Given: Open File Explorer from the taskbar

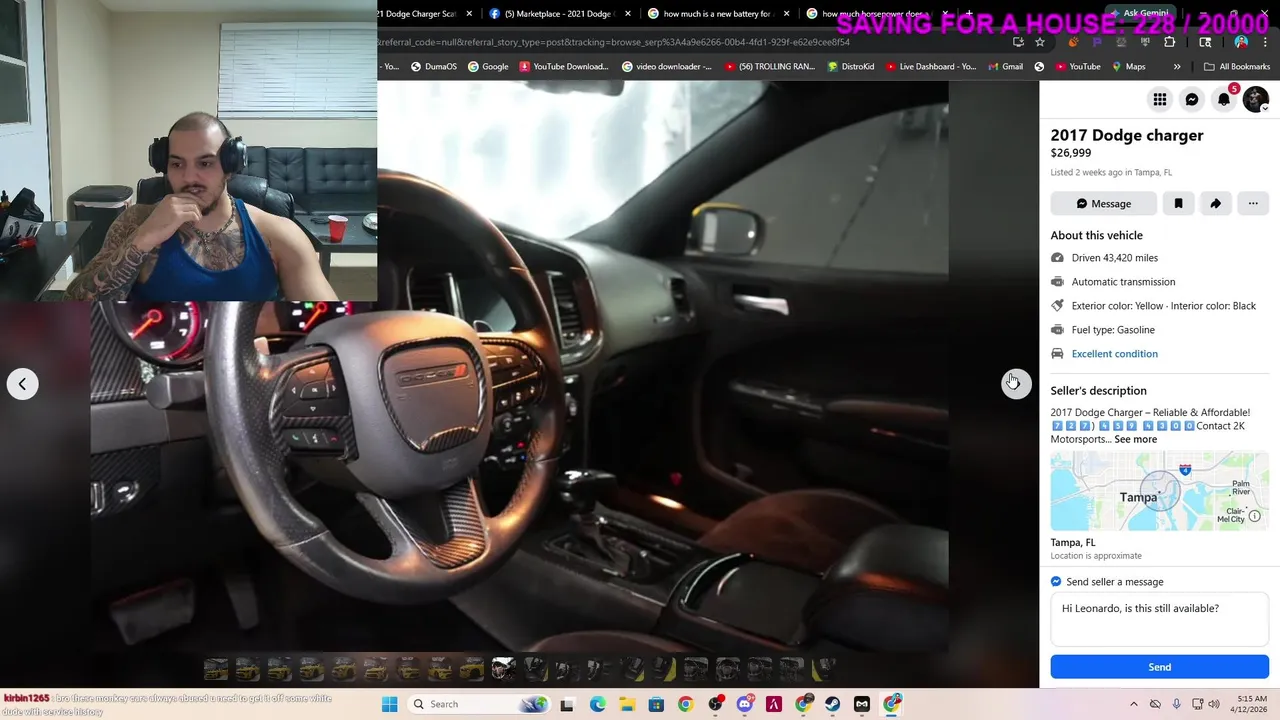Looking at the screenshot, I should pyautogui.click(x=626, y=704).
